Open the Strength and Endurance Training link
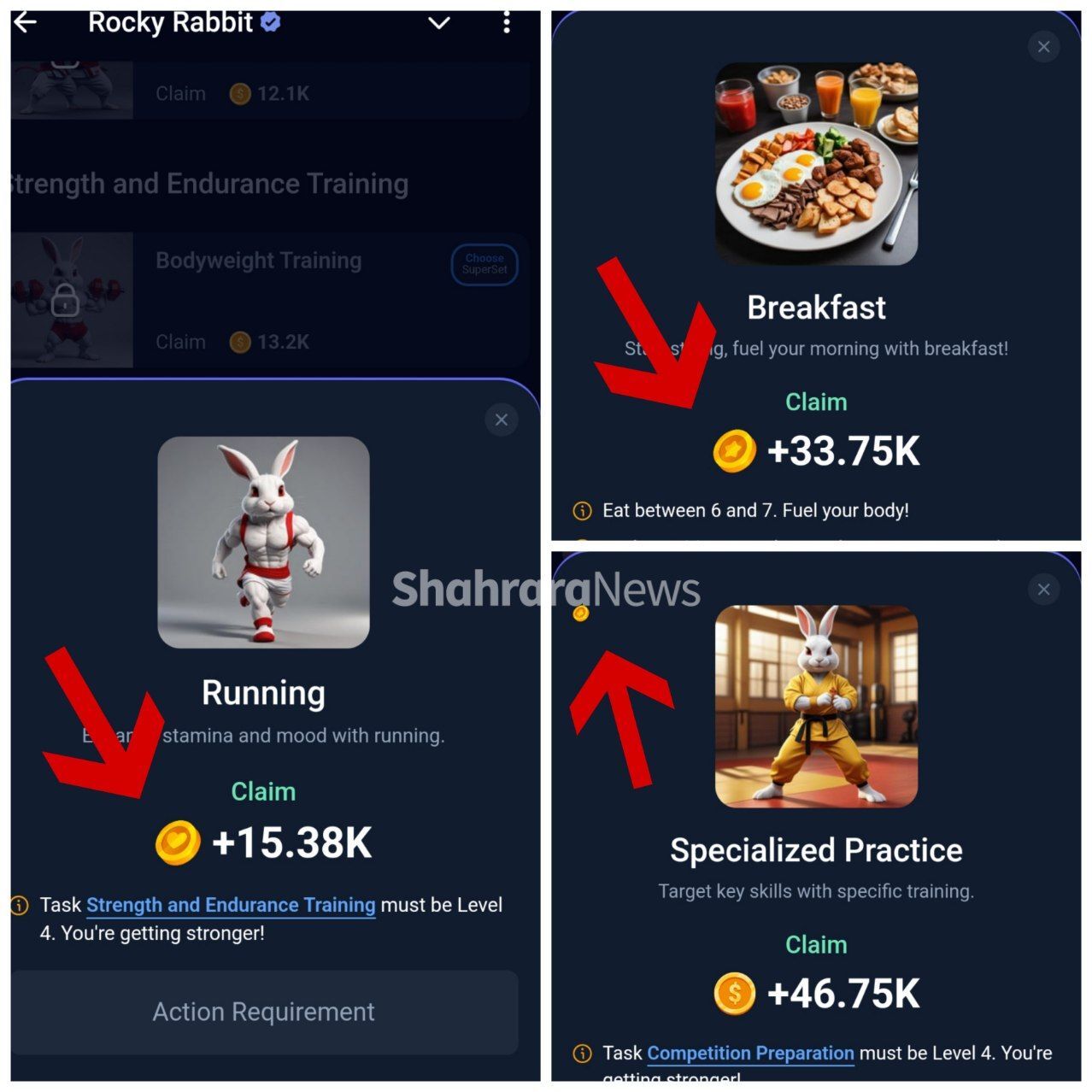The width and height of the screenshot is (1092, 1092). [x=231, y=905]
